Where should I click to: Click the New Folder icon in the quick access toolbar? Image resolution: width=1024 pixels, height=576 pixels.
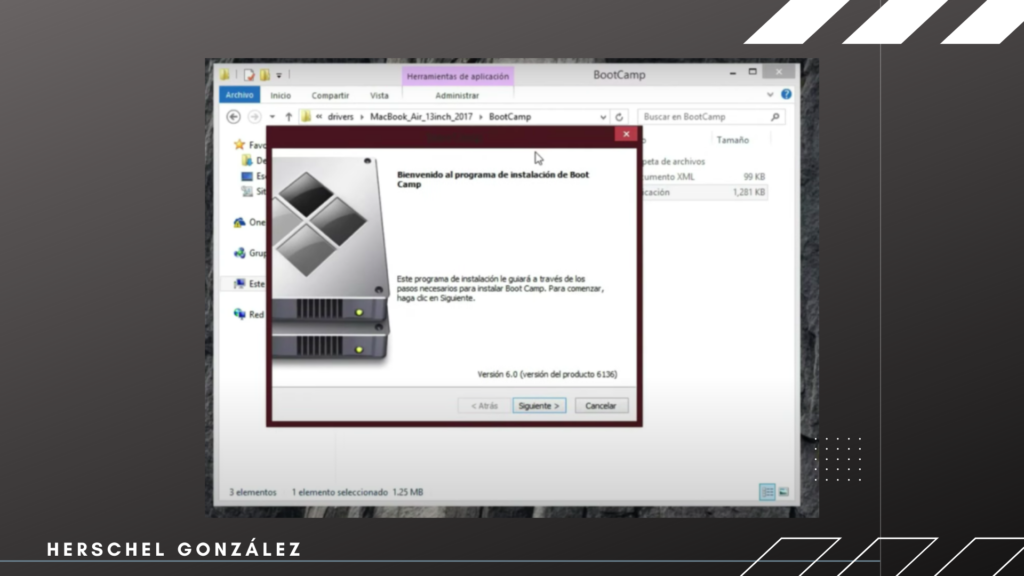264,75
